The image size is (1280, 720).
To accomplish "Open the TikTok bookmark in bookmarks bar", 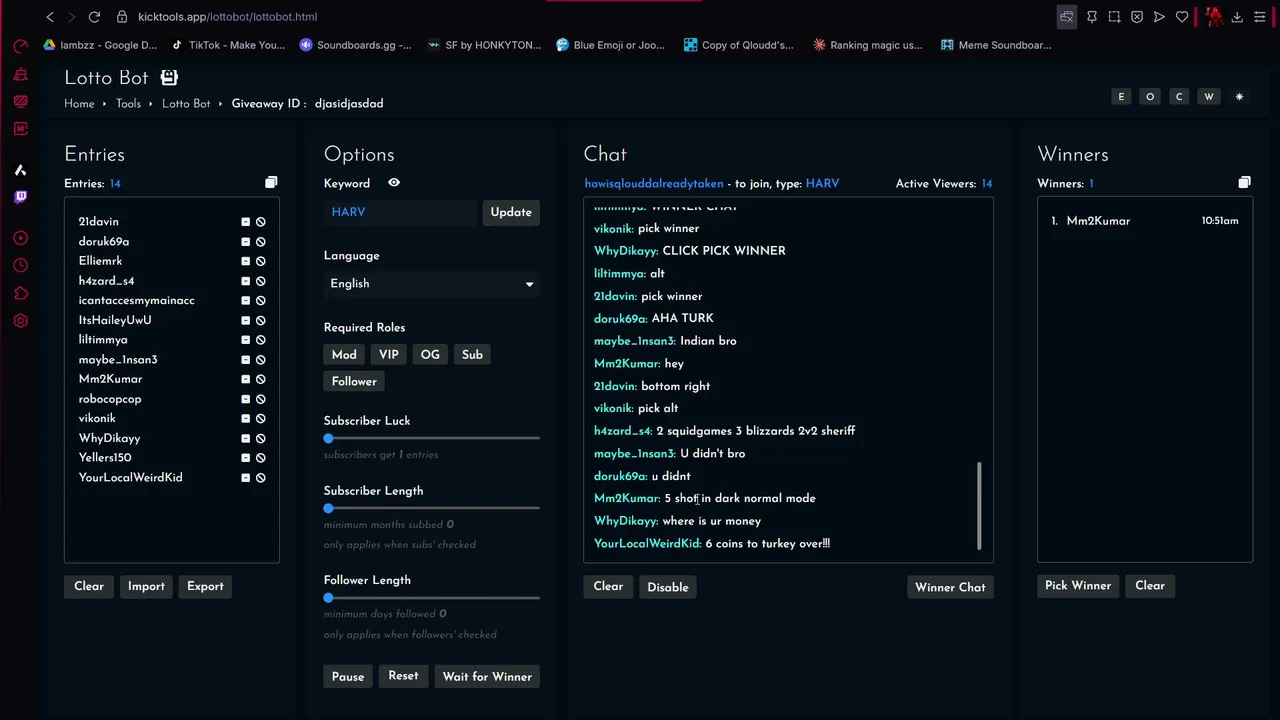I will click(228, 45).
